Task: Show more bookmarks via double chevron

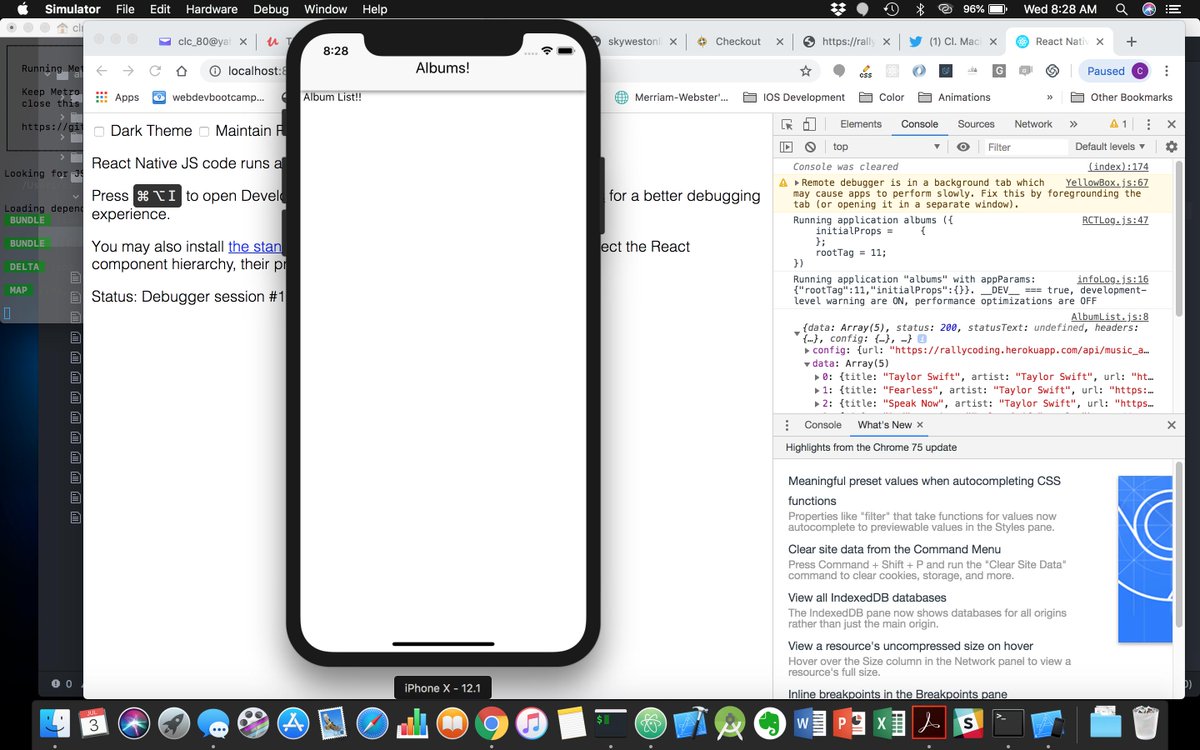Action: [x=1049, y=97]
